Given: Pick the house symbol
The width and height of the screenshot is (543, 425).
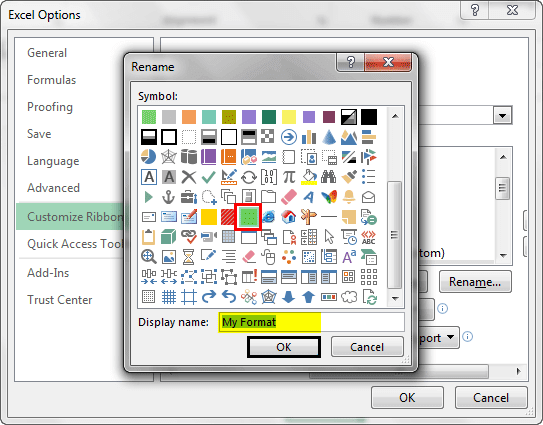Looking at the screenshot, I should pyautogui.click(x=288, y=217).
